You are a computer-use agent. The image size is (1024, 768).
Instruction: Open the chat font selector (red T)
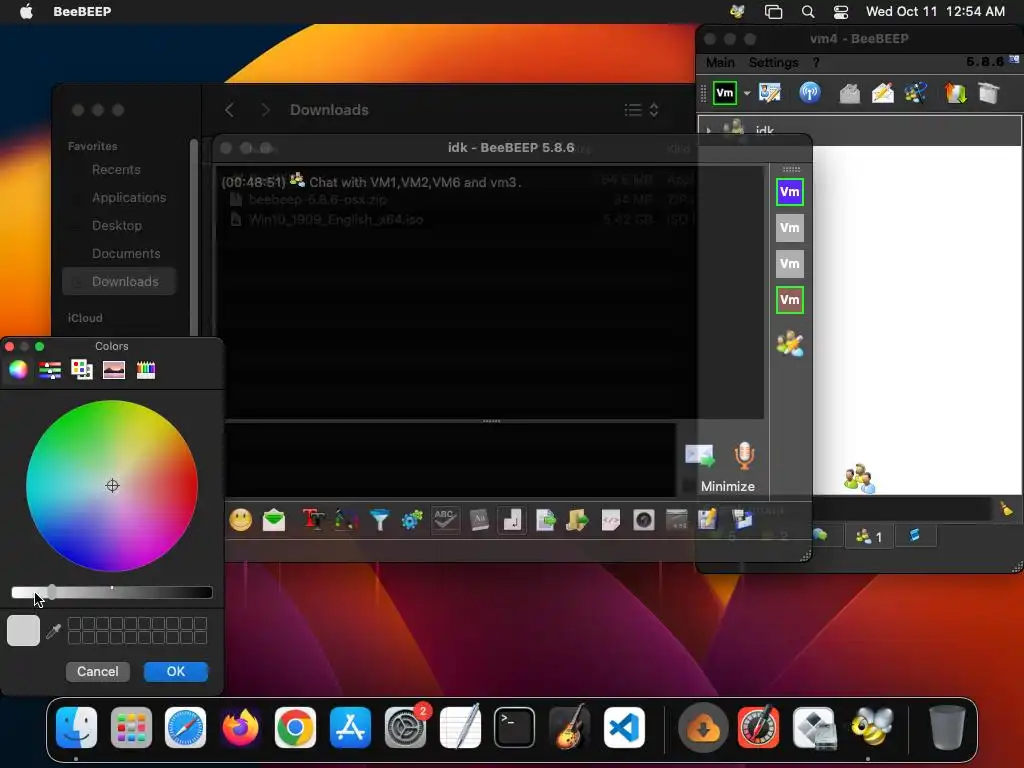(x=313, y=520)
